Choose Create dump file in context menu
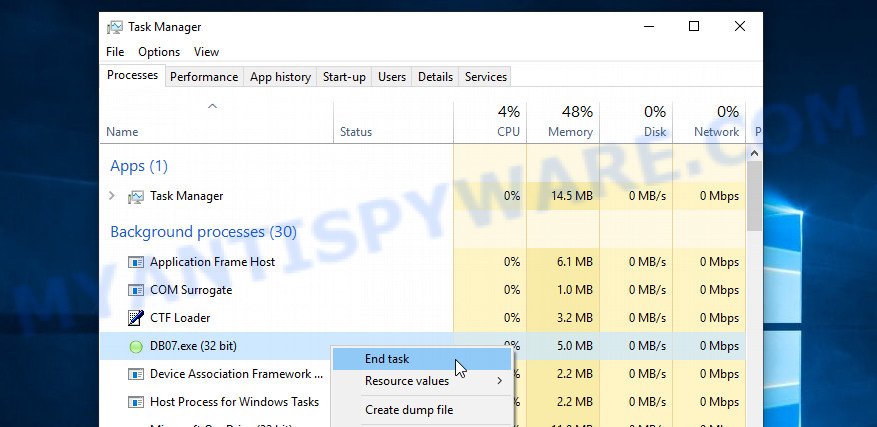Screen dimensions: 877x427 [422, 410]
